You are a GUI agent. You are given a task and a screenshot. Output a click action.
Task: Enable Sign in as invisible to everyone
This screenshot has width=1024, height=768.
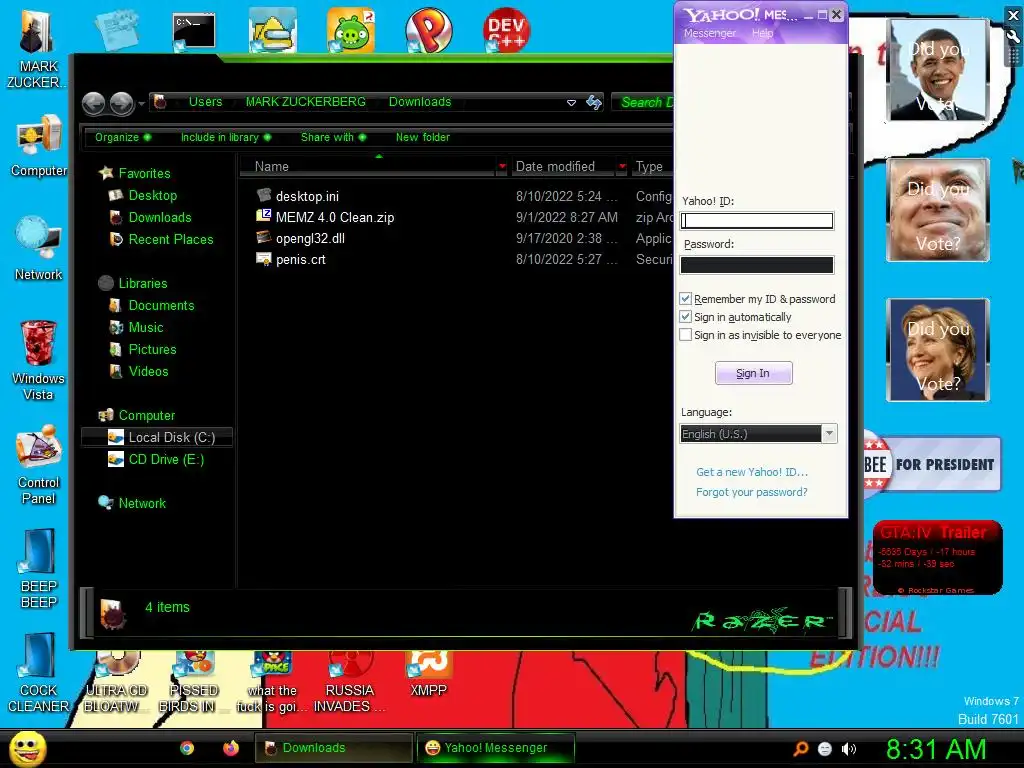pos(685,335)
